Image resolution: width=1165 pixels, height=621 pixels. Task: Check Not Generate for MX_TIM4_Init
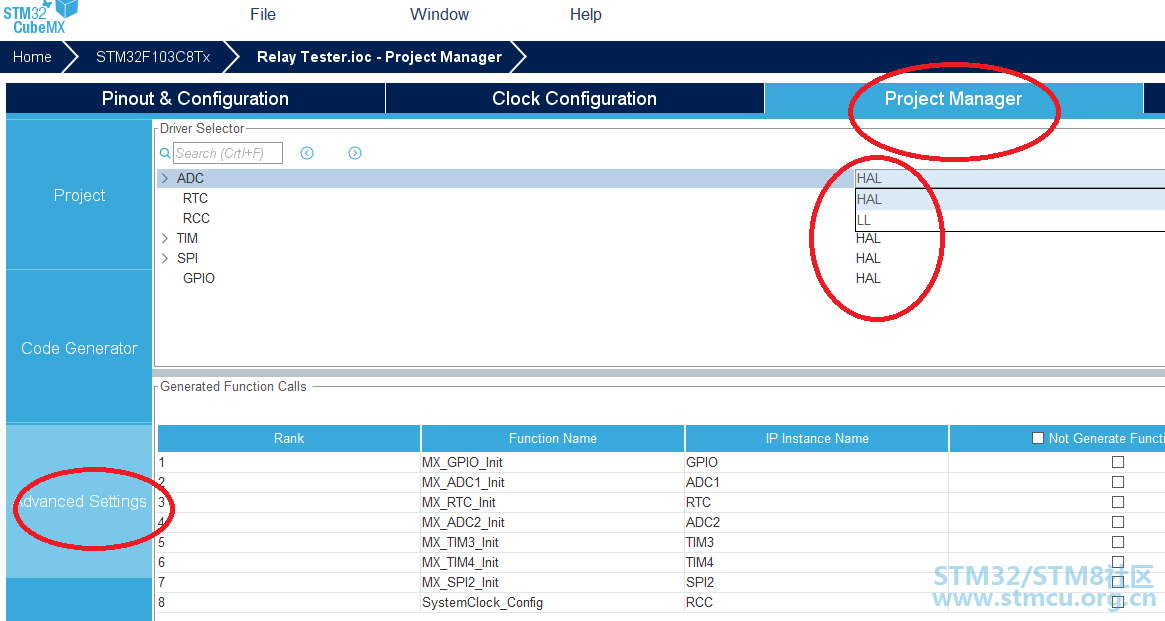[1117, 562]
